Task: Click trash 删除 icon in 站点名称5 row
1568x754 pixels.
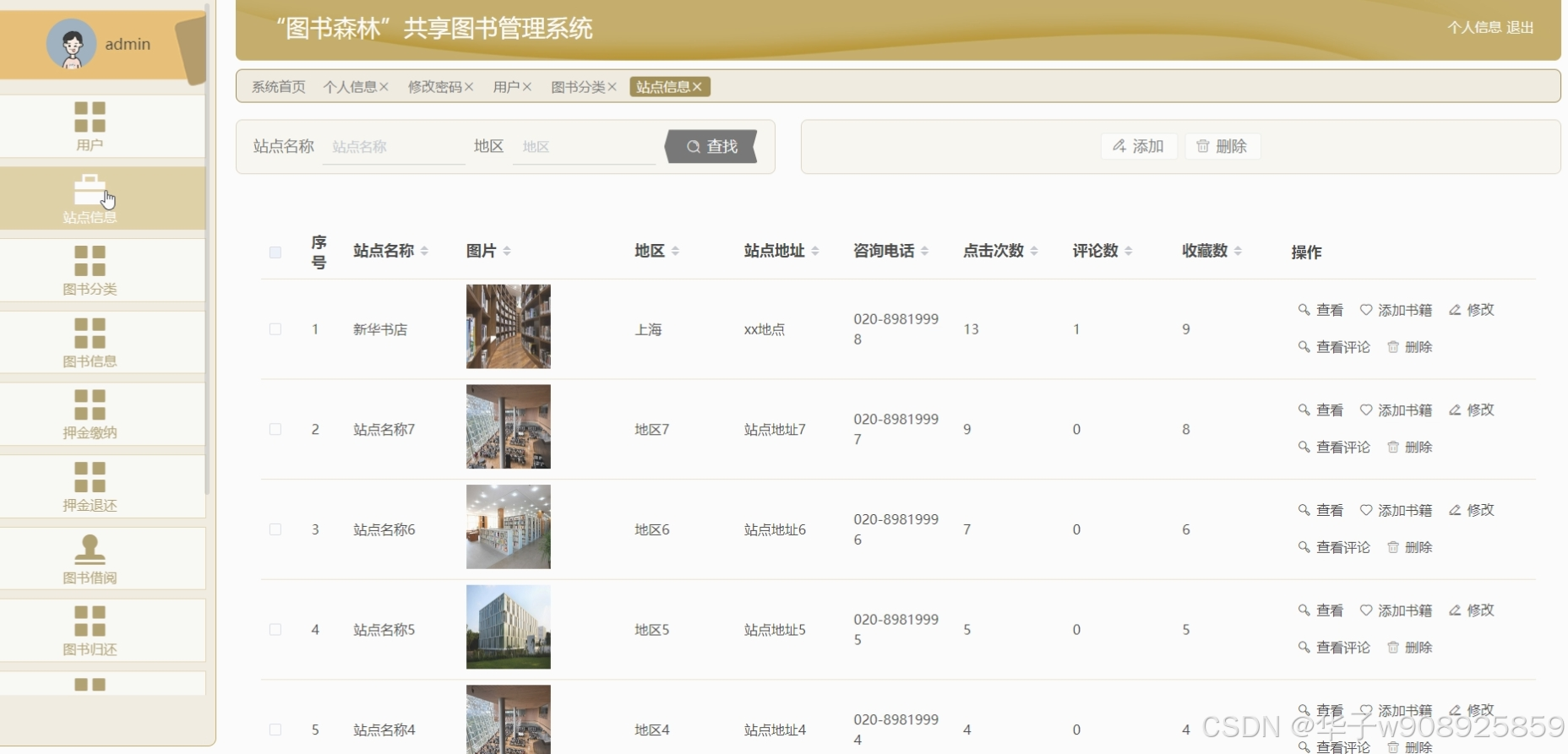Action: 1393,648
